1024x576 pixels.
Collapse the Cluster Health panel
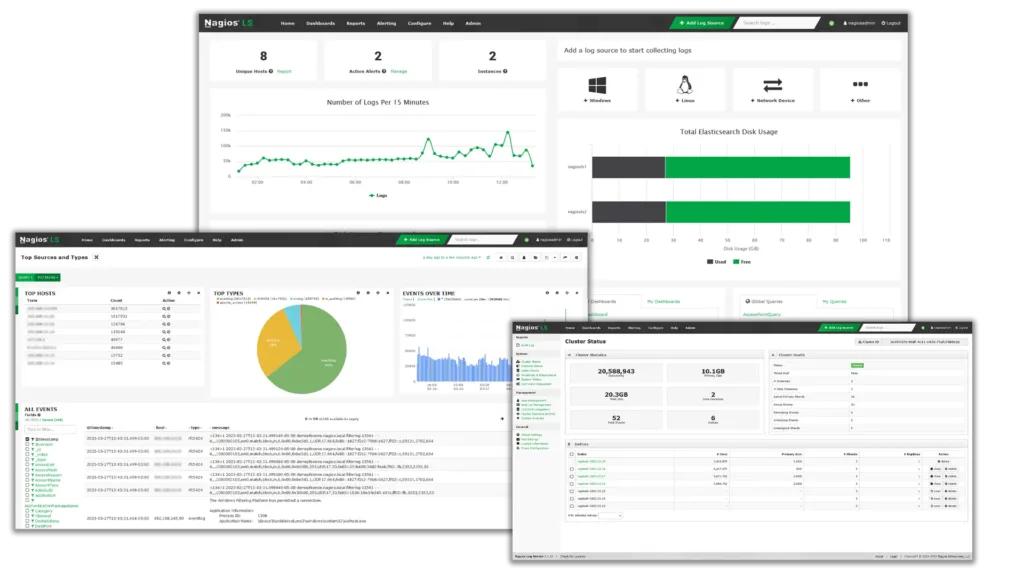click(773, 355)
